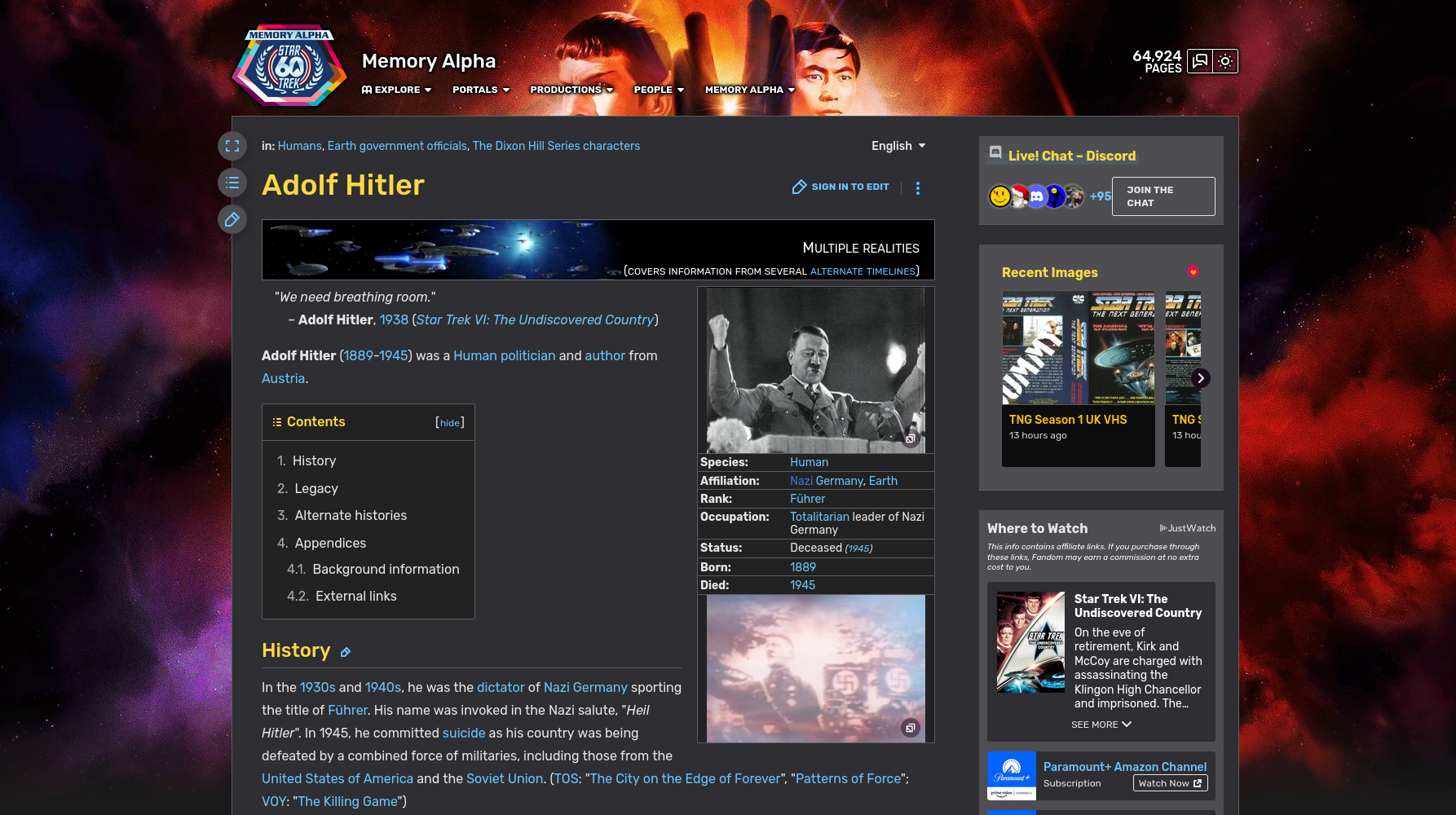Expand See More in Where to Watch
Image resolution: width=1456 pixels, height=815 pixels.
pos(1101,725)
